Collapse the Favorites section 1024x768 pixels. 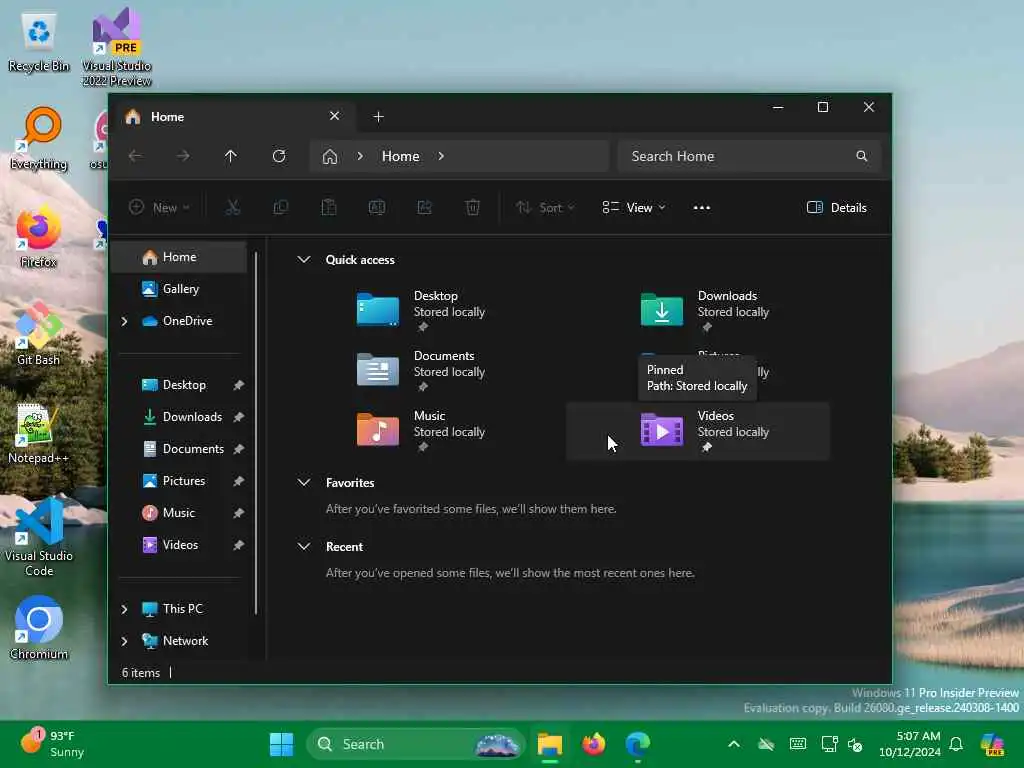[304, 483]
